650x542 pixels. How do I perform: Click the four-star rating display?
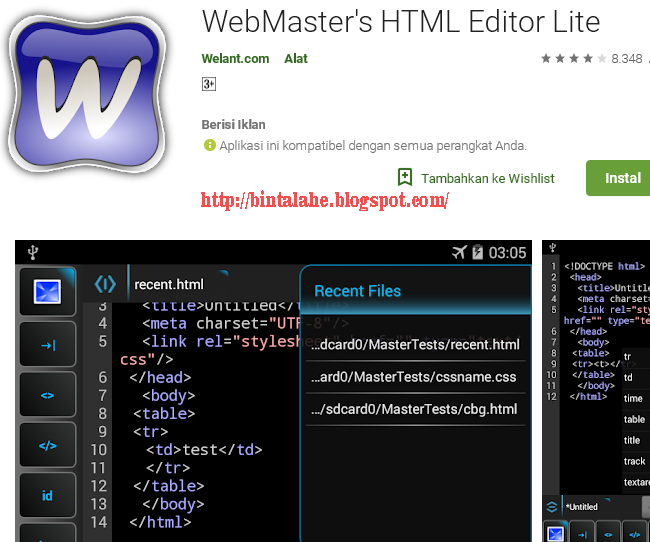click(x=573, y=59)
